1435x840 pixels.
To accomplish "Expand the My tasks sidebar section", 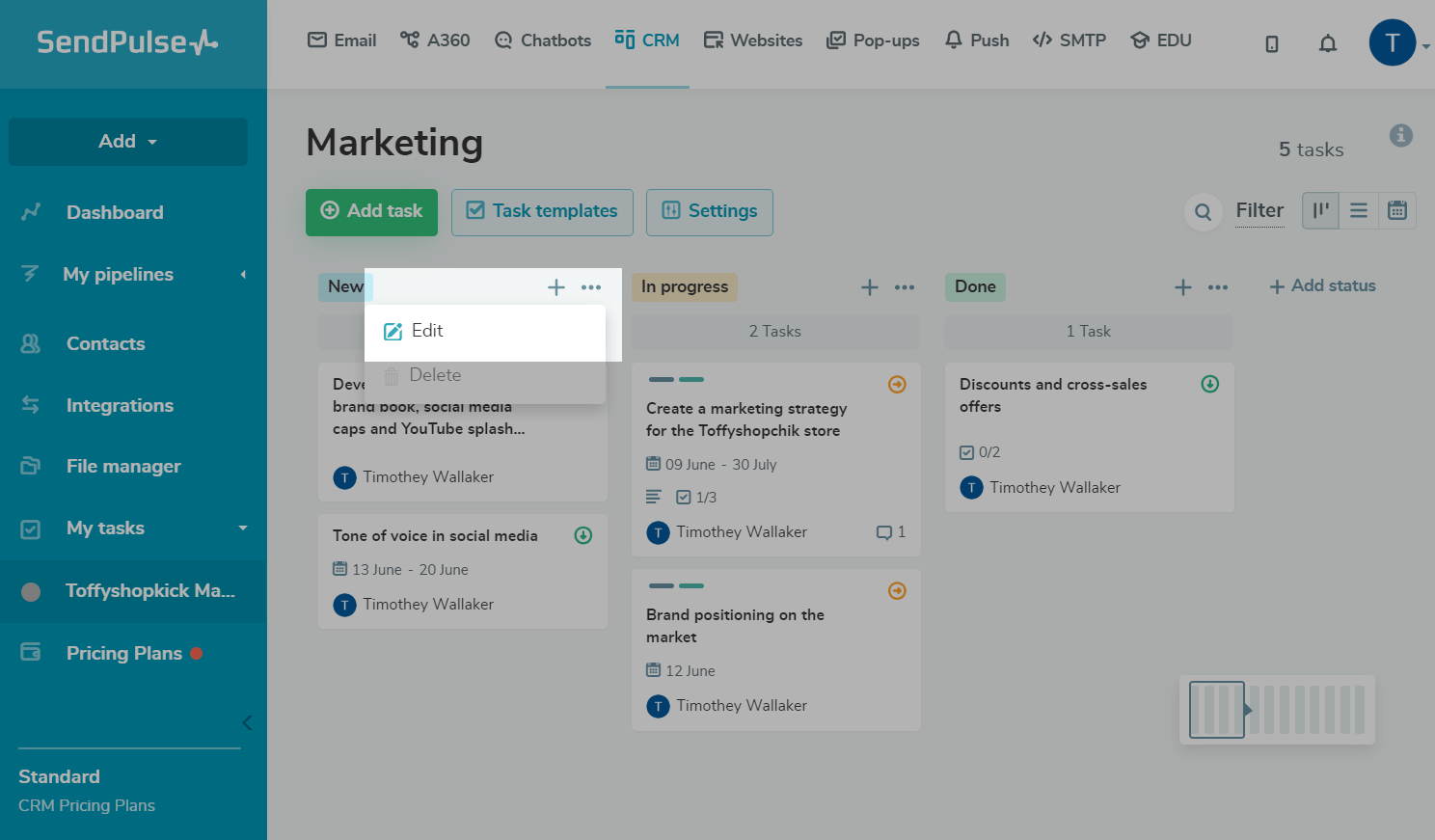I will 243,528.
